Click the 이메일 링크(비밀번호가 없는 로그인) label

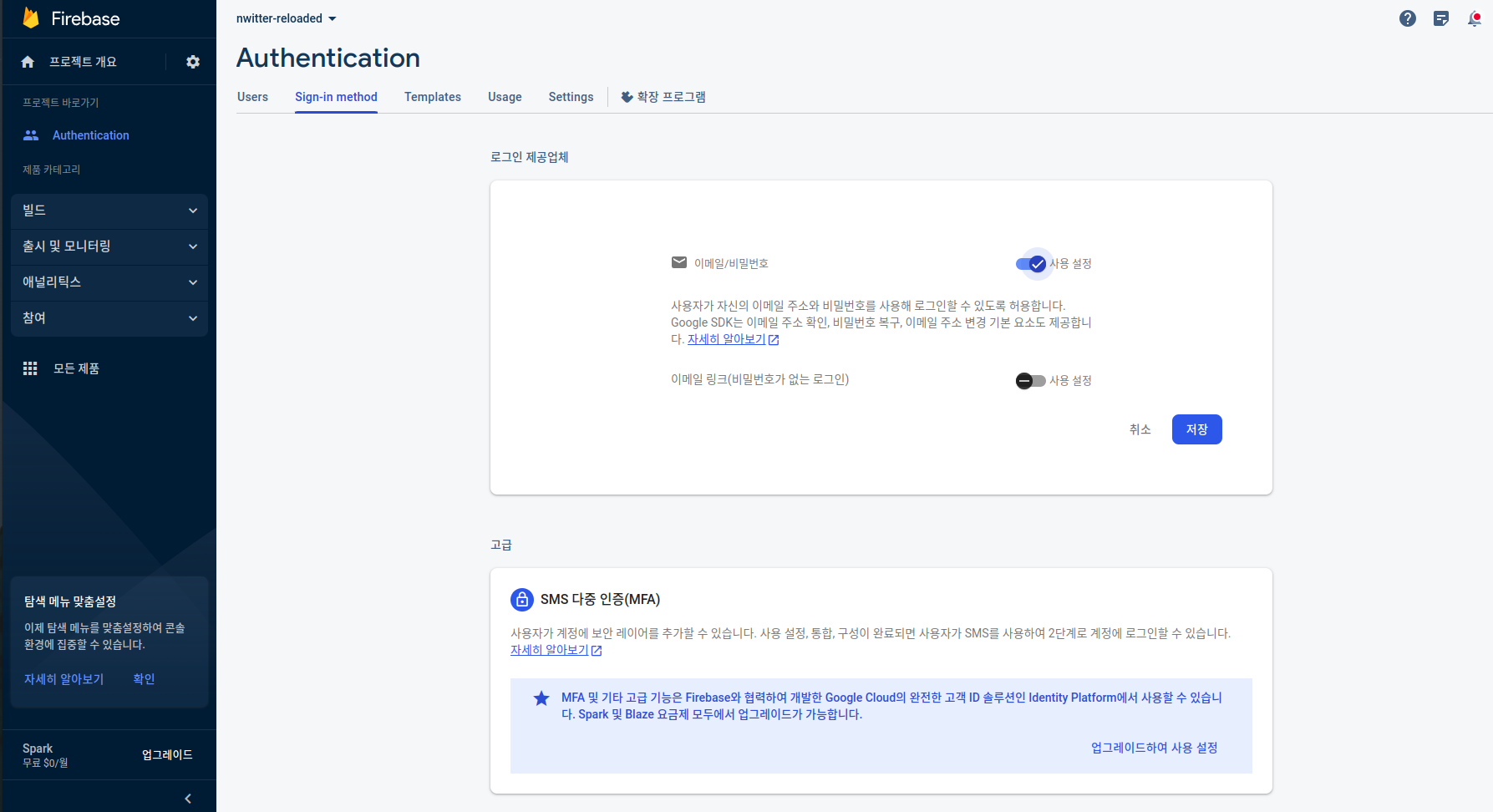click(759, 379)
